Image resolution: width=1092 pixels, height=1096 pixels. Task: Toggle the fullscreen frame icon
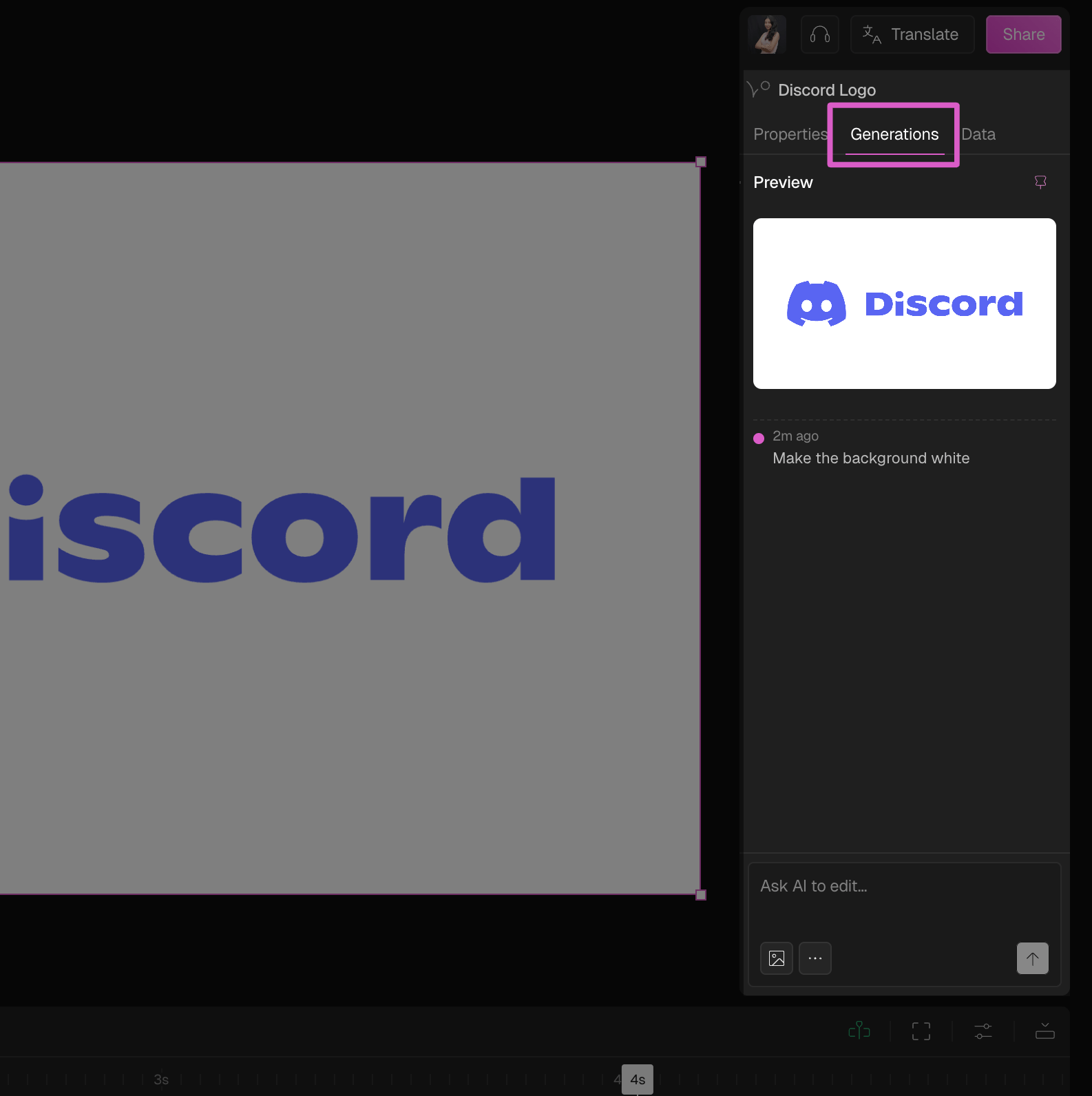[921, 1031]
